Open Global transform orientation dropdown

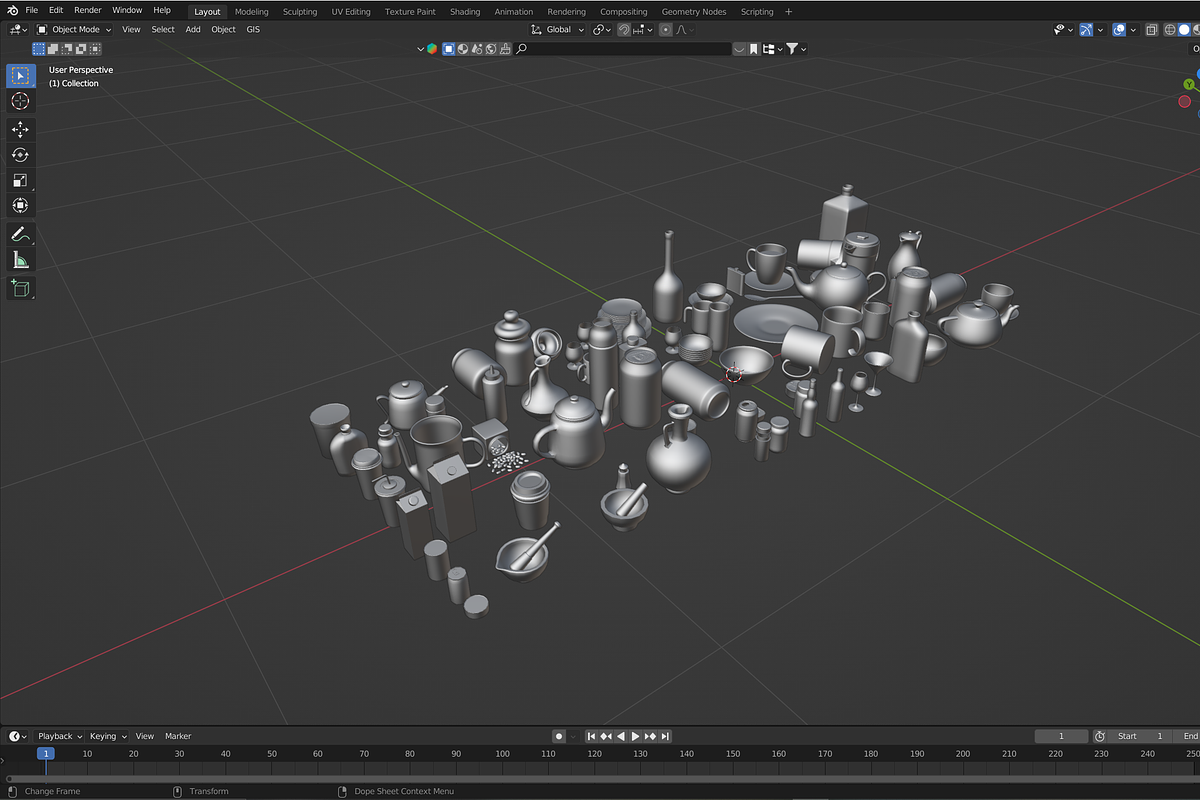(x=558, y=30)
